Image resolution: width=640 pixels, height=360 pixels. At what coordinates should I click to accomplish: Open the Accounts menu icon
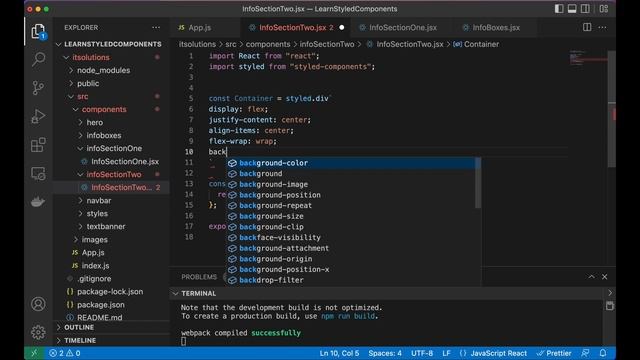[x=38, y=304]
